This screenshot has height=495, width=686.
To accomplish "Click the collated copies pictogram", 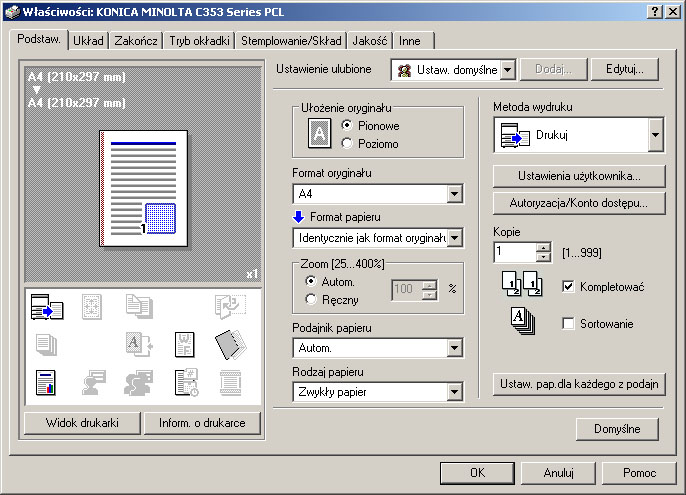I will click(522, 284).
